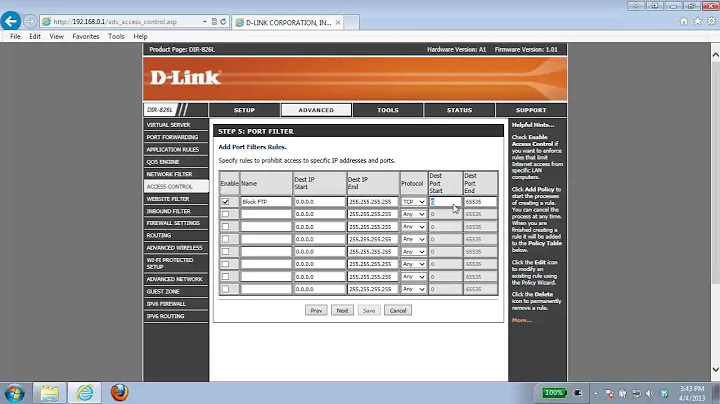Open Firewall Settings in sidebar
The width and height of the screenshot is (720, 404).
point(175,223)
